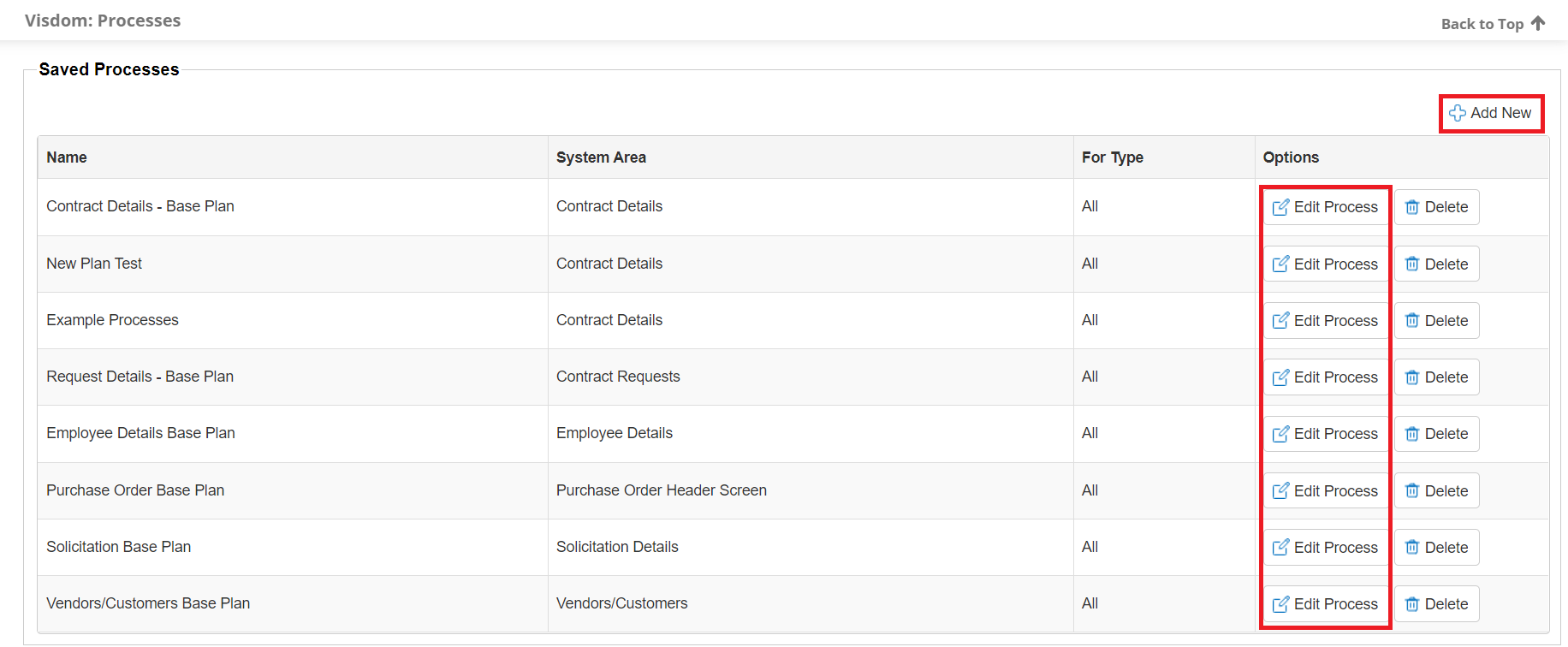1568x647 pixels.
Task: Edit Vendors/Customers Base Plan process
Action: pos(1326,604)
